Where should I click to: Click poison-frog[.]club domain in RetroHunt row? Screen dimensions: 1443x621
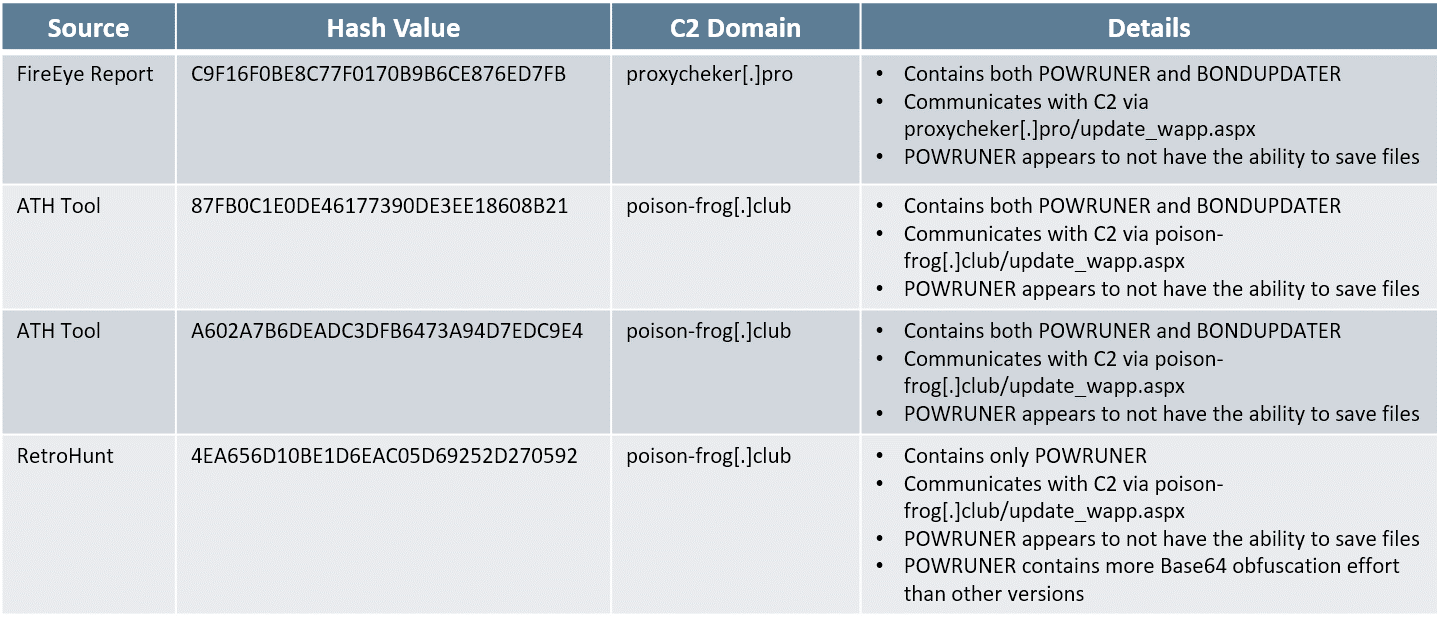coord(708,456)
